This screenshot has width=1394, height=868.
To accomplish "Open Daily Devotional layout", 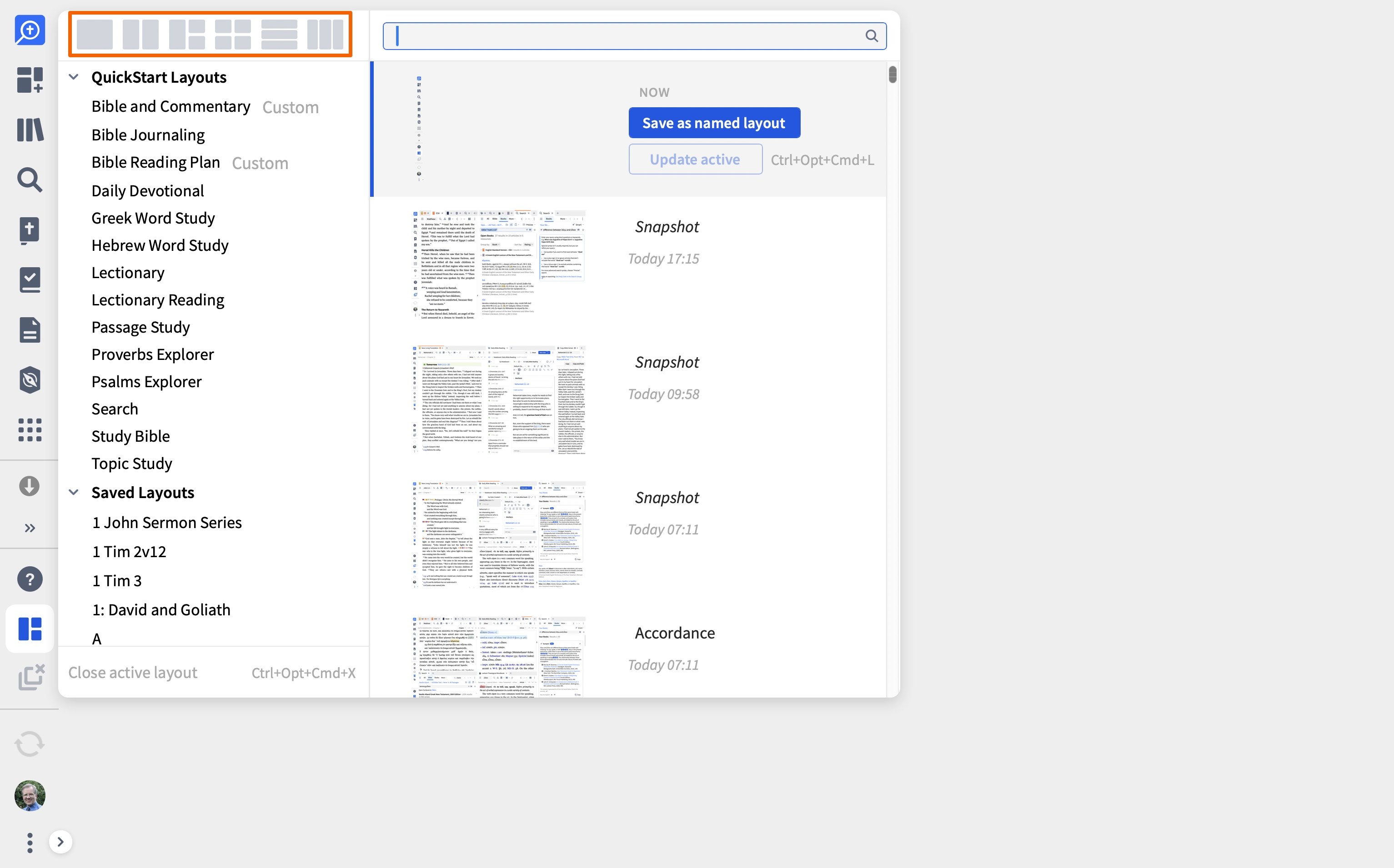I will (x=148, y=190).
